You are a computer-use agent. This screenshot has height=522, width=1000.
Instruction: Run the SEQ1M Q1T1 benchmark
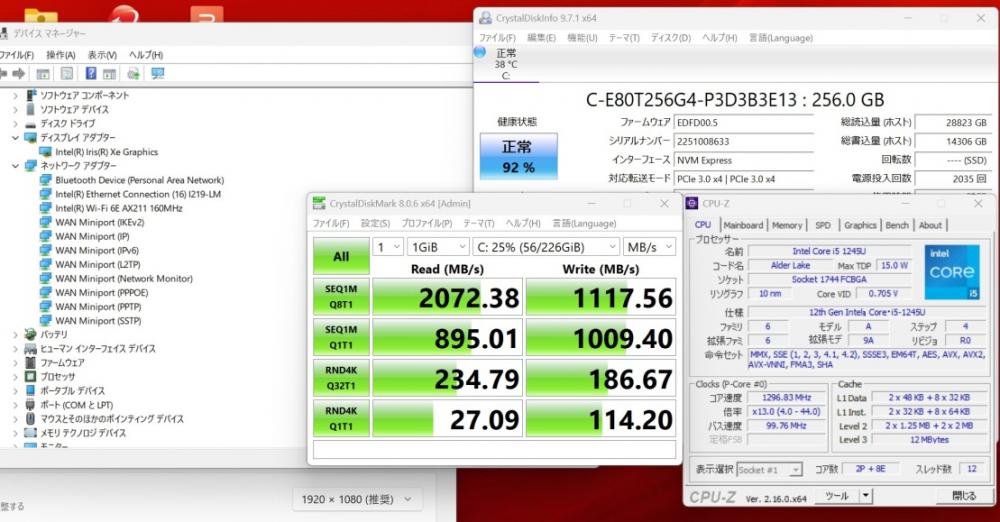pos(341,337)
